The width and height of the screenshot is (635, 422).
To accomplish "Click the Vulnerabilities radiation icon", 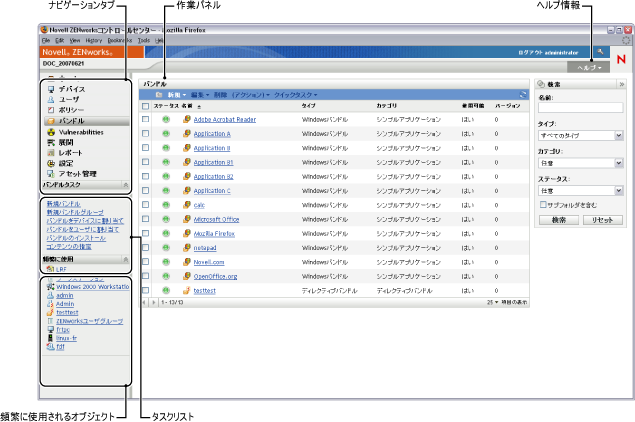I will click(51, 132).
